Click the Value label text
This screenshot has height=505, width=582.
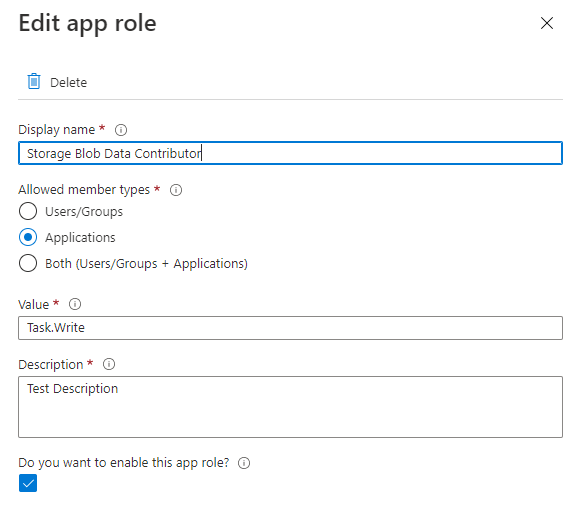[33, 305]
